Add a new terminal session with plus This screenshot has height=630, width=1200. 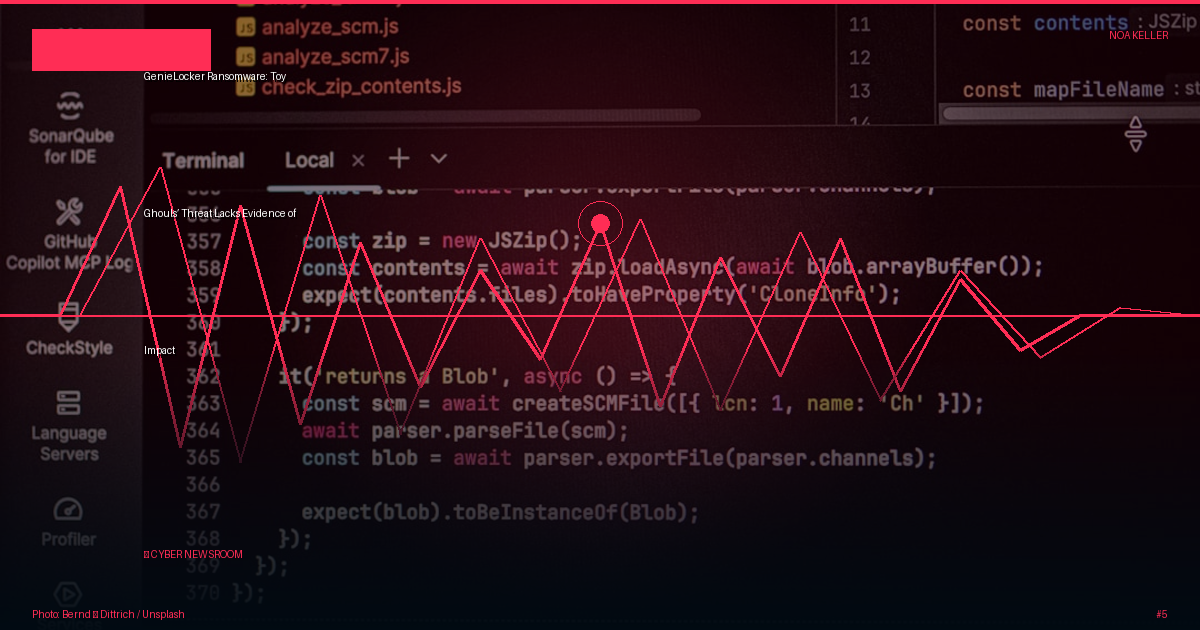399,158
